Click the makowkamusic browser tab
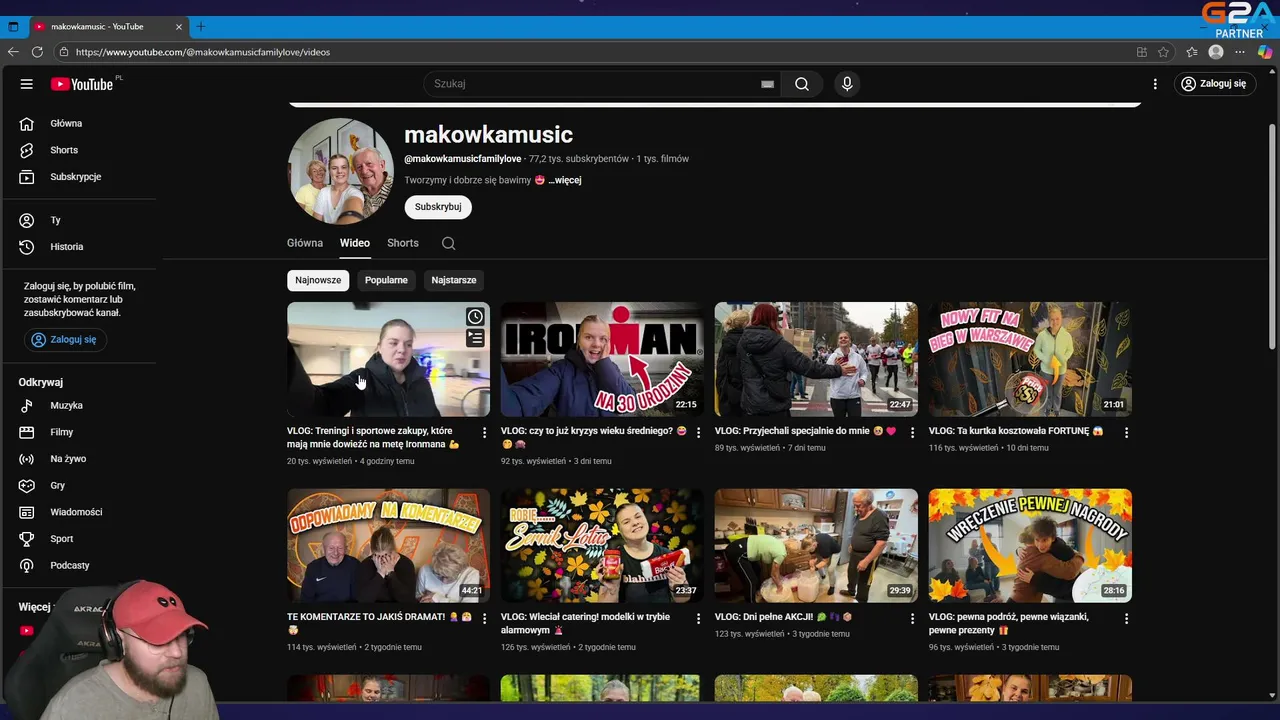Image resolution: width=1280 pixels, height=720 pixels. [x=108, y=26]
